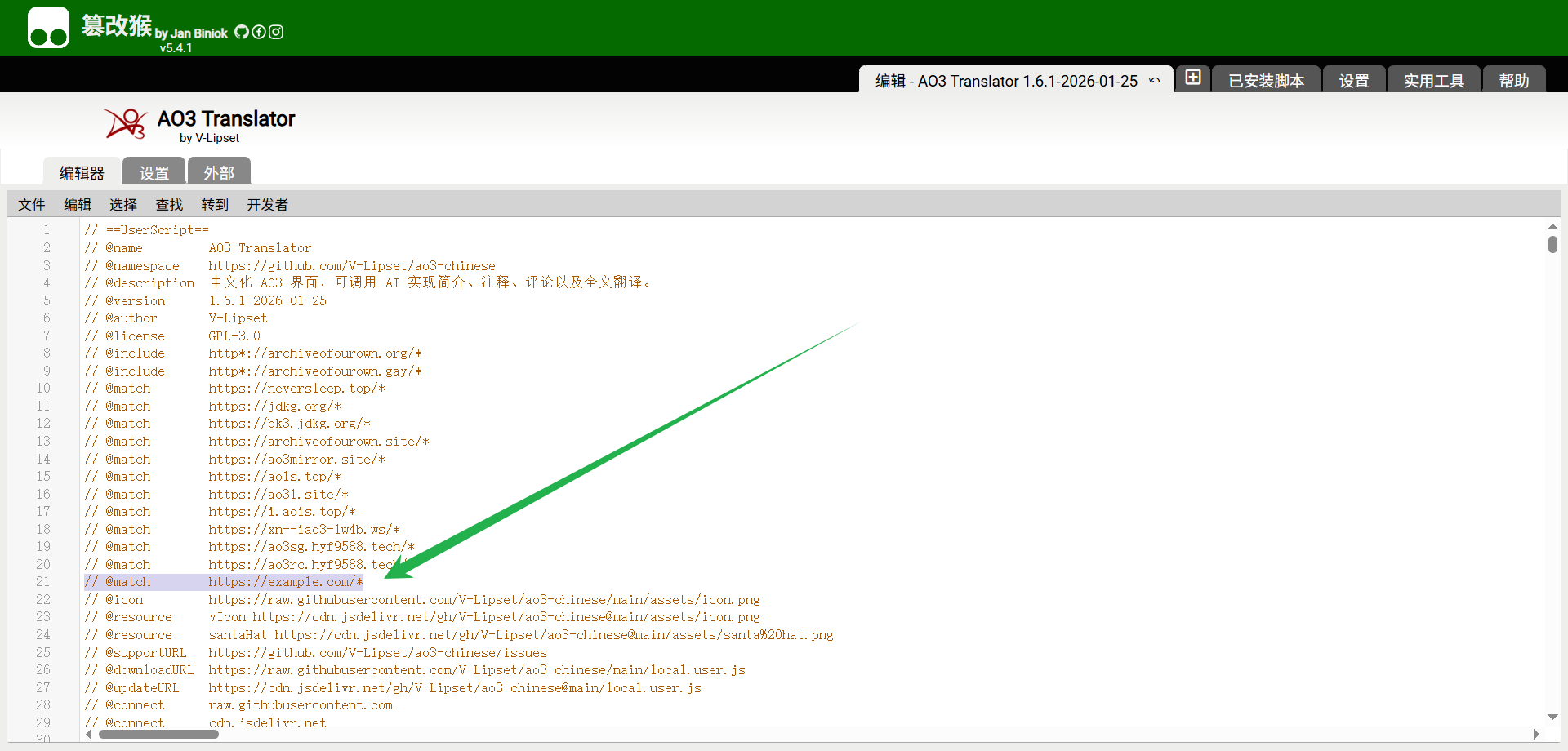Click line 21 containing example.com match rule
The image size is (1568, 751).
coord(286,582)
